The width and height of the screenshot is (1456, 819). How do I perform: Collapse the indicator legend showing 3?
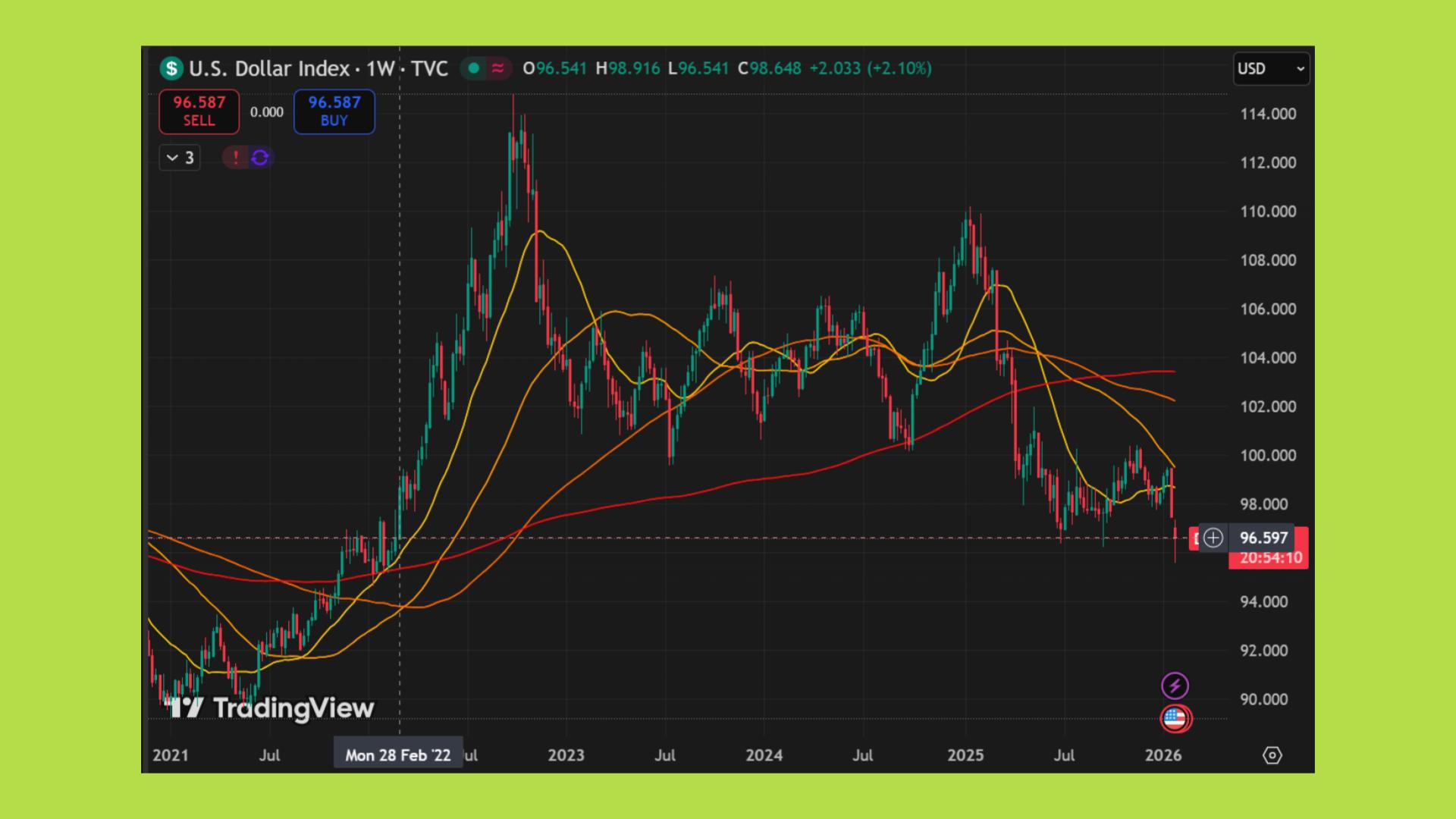tap(180, 158)
